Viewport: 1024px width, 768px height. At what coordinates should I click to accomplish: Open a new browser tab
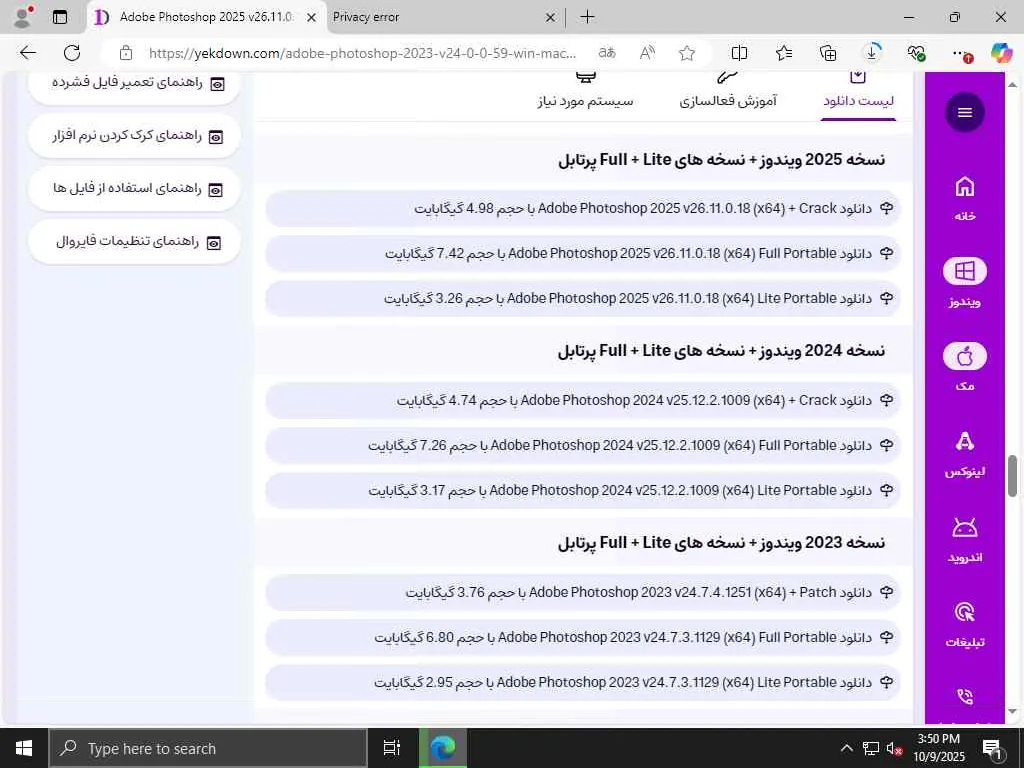pos(587,17)
